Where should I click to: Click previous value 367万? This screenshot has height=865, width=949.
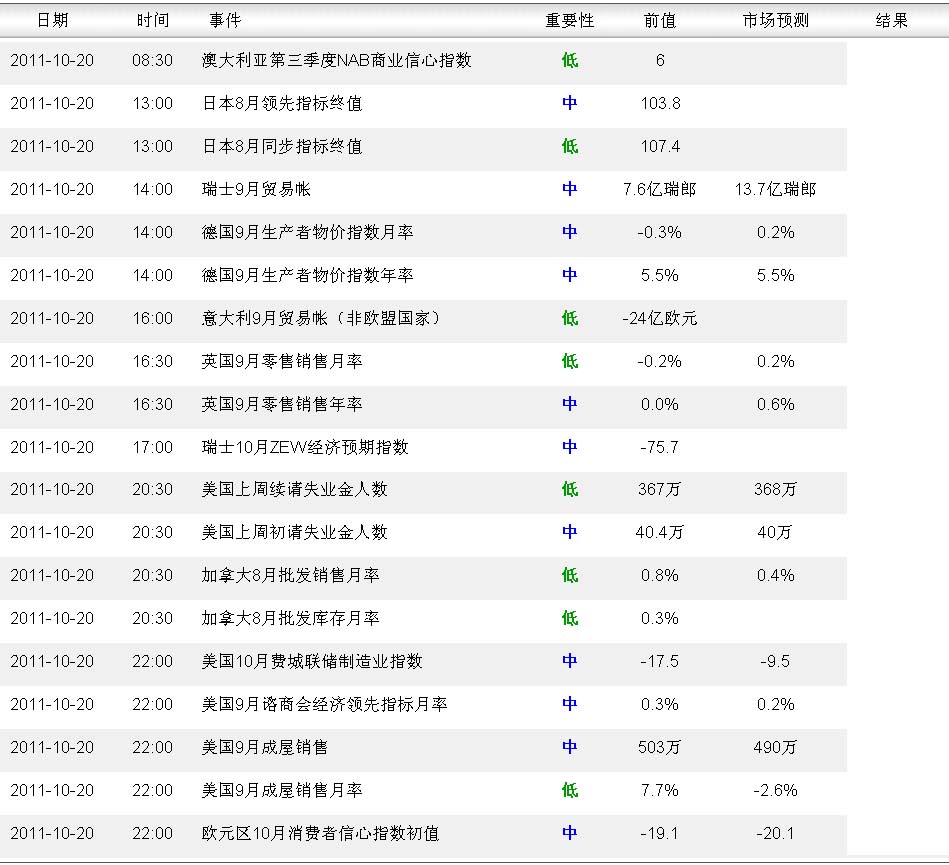[660, 489]
